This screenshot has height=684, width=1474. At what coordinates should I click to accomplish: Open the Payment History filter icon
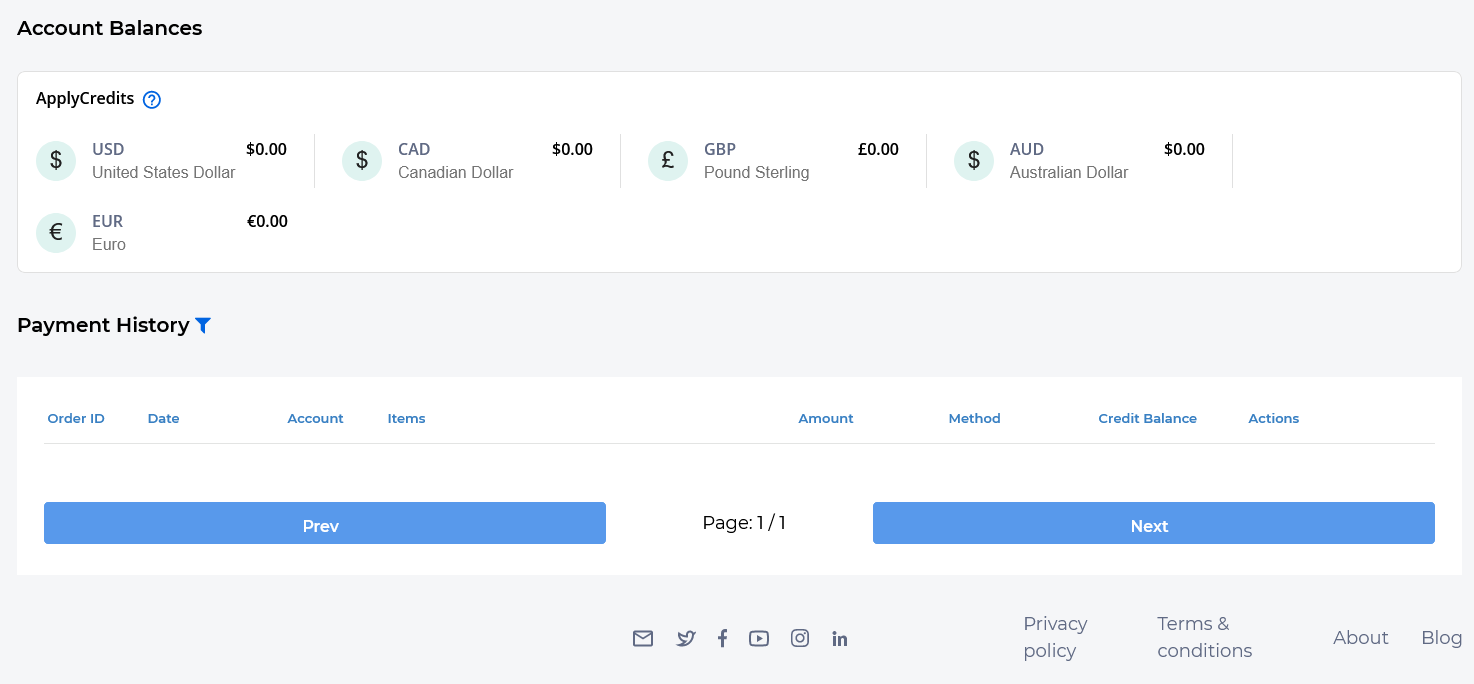203,325
